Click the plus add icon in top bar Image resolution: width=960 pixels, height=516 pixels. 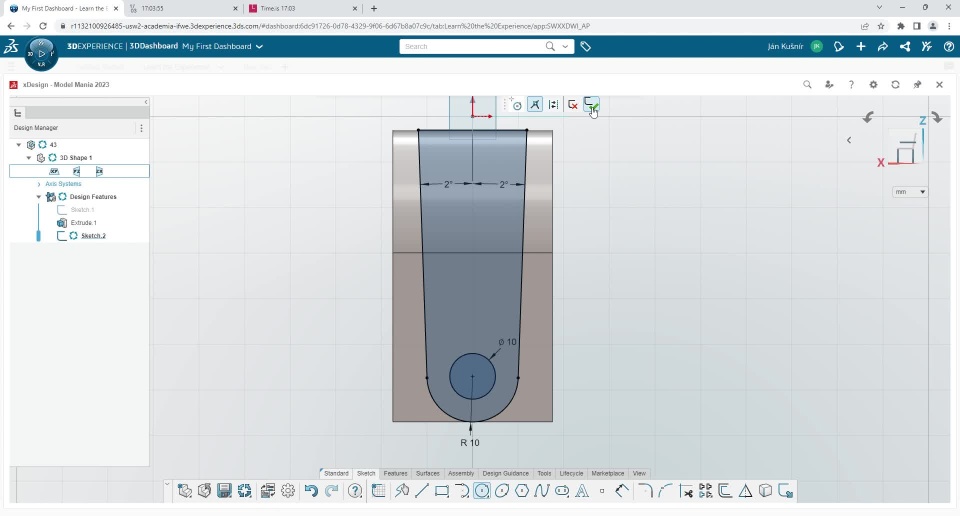pyautogui.click(x=861, y=47)
